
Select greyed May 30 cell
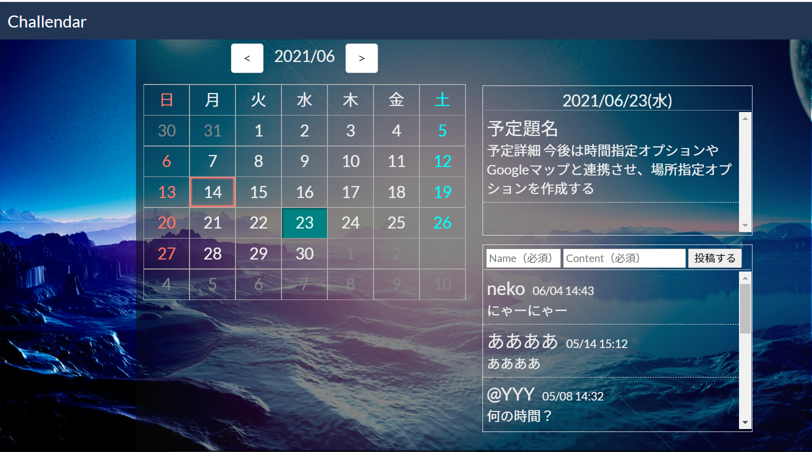[166, 130]
